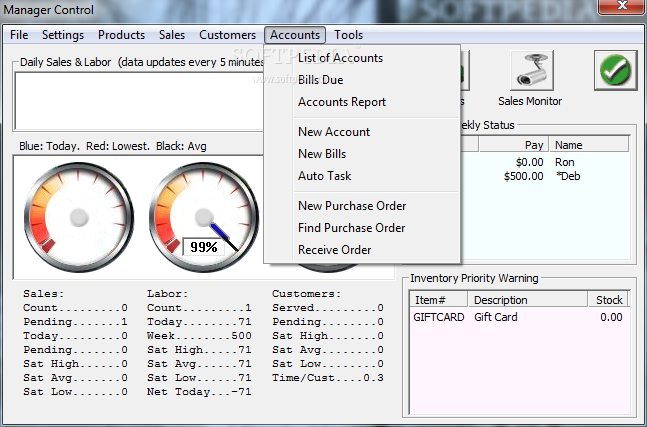The height and width of the screenshot is (427, 647).
Task: Click the 0.00 stock value
Action: point(611,317)
